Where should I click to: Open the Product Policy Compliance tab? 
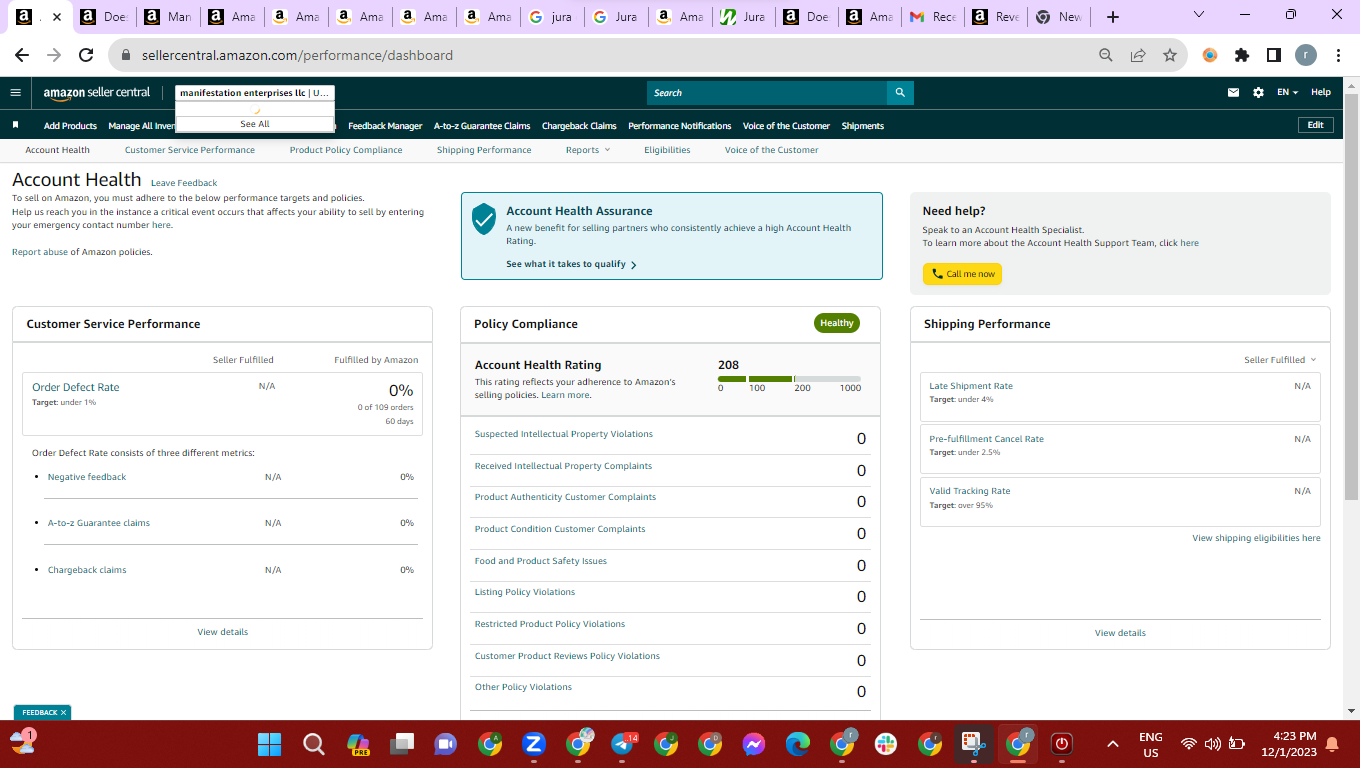[x=346, y=150]
